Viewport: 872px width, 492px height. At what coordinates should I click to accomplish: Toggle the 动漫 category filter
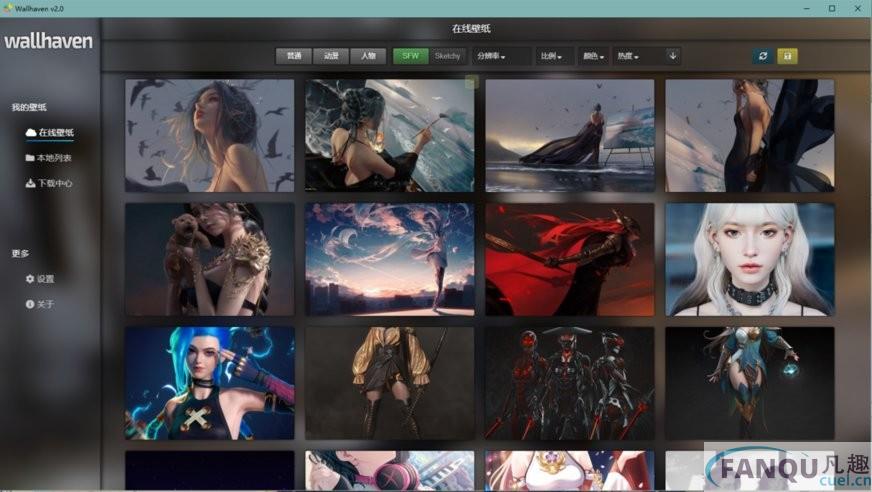331,56
